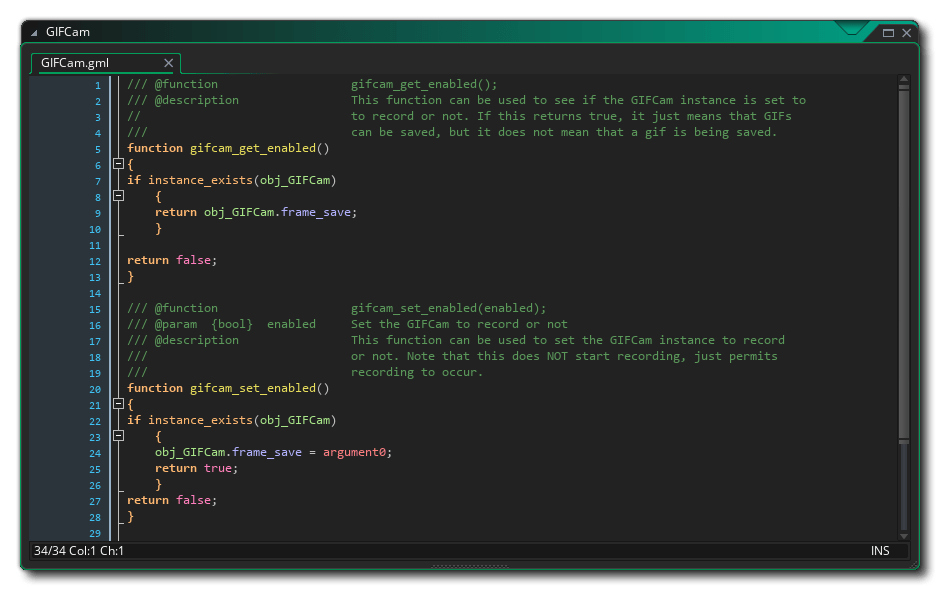Collapse the gifcam_set_enabled function at line 21
This screenshot has height=590, width=940.
coord(118,404)
